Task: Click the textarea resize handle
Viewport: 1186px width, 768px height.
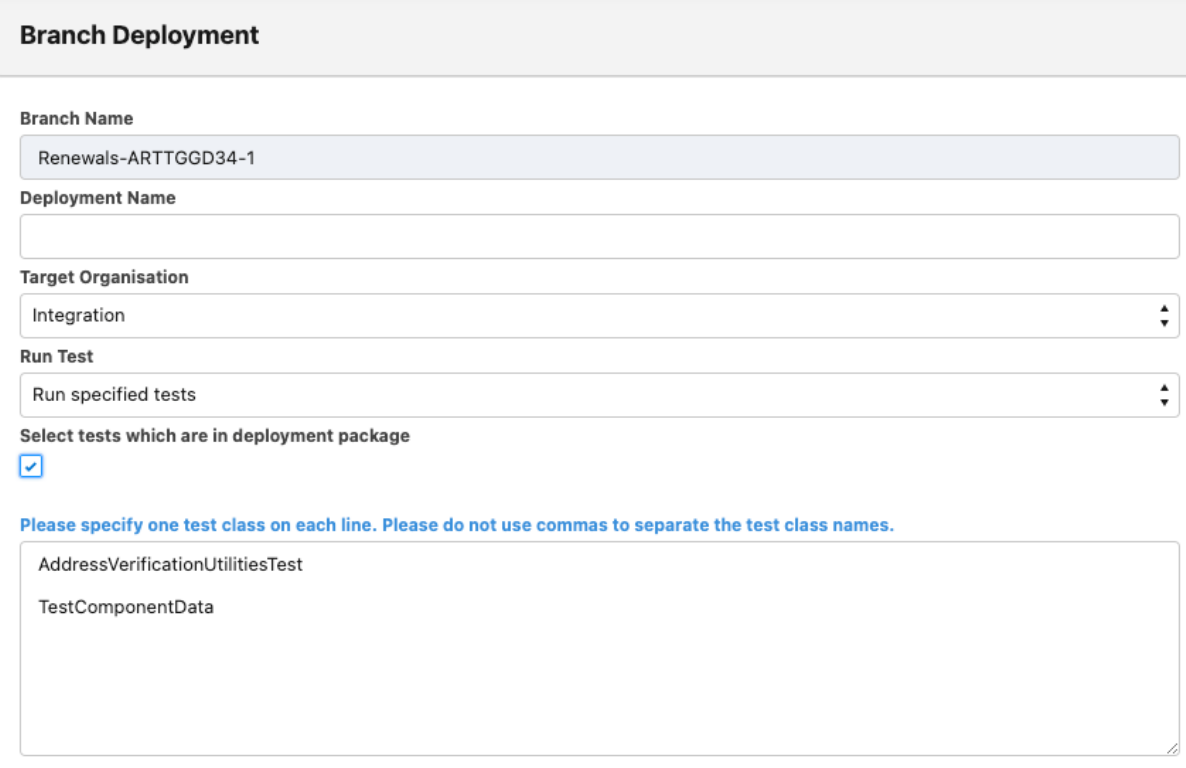Action: (x=1172, y=748)
